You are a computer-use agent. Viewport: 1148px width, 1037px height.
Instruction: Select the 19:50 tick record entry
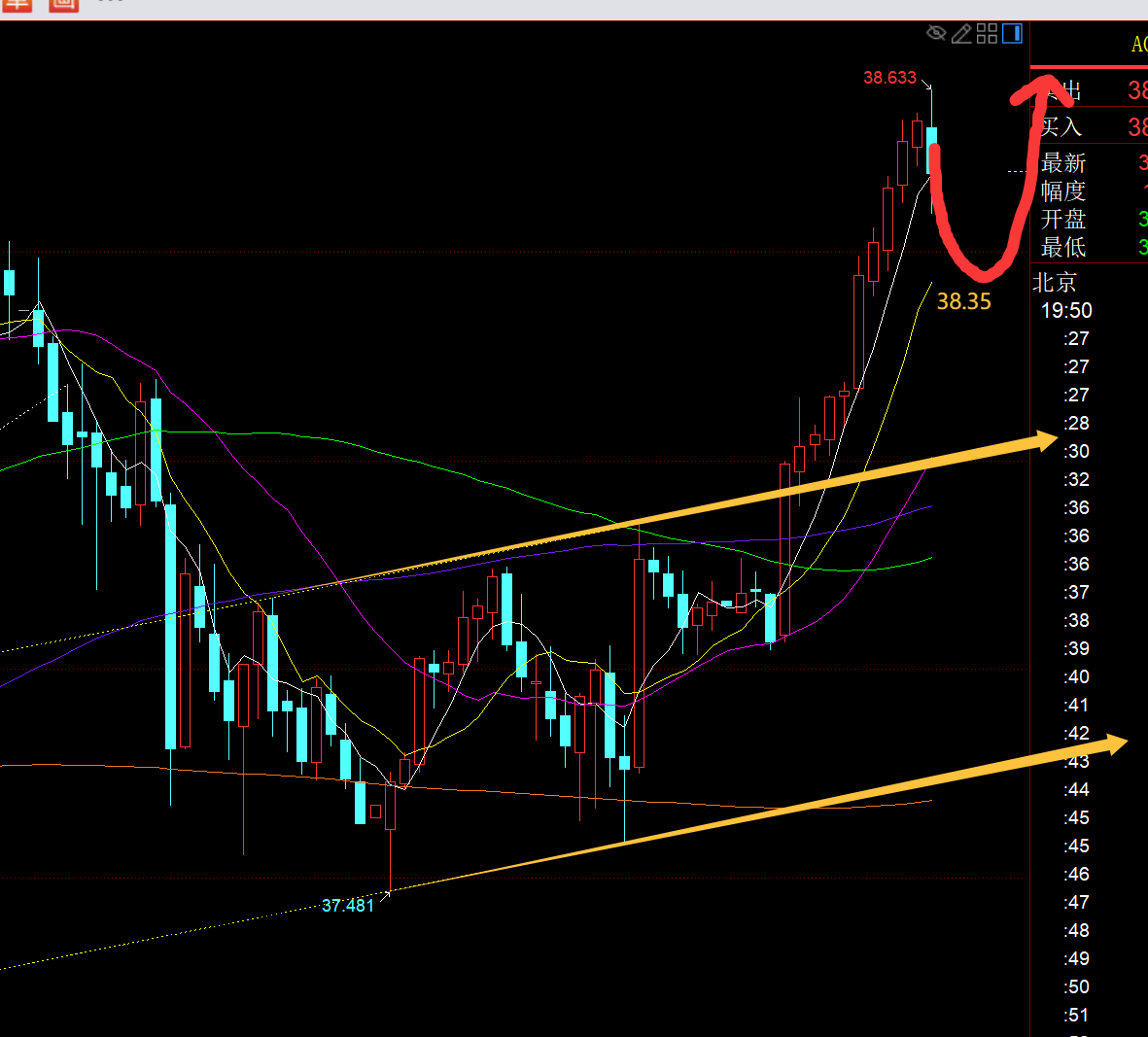(x=1066, y=311)
